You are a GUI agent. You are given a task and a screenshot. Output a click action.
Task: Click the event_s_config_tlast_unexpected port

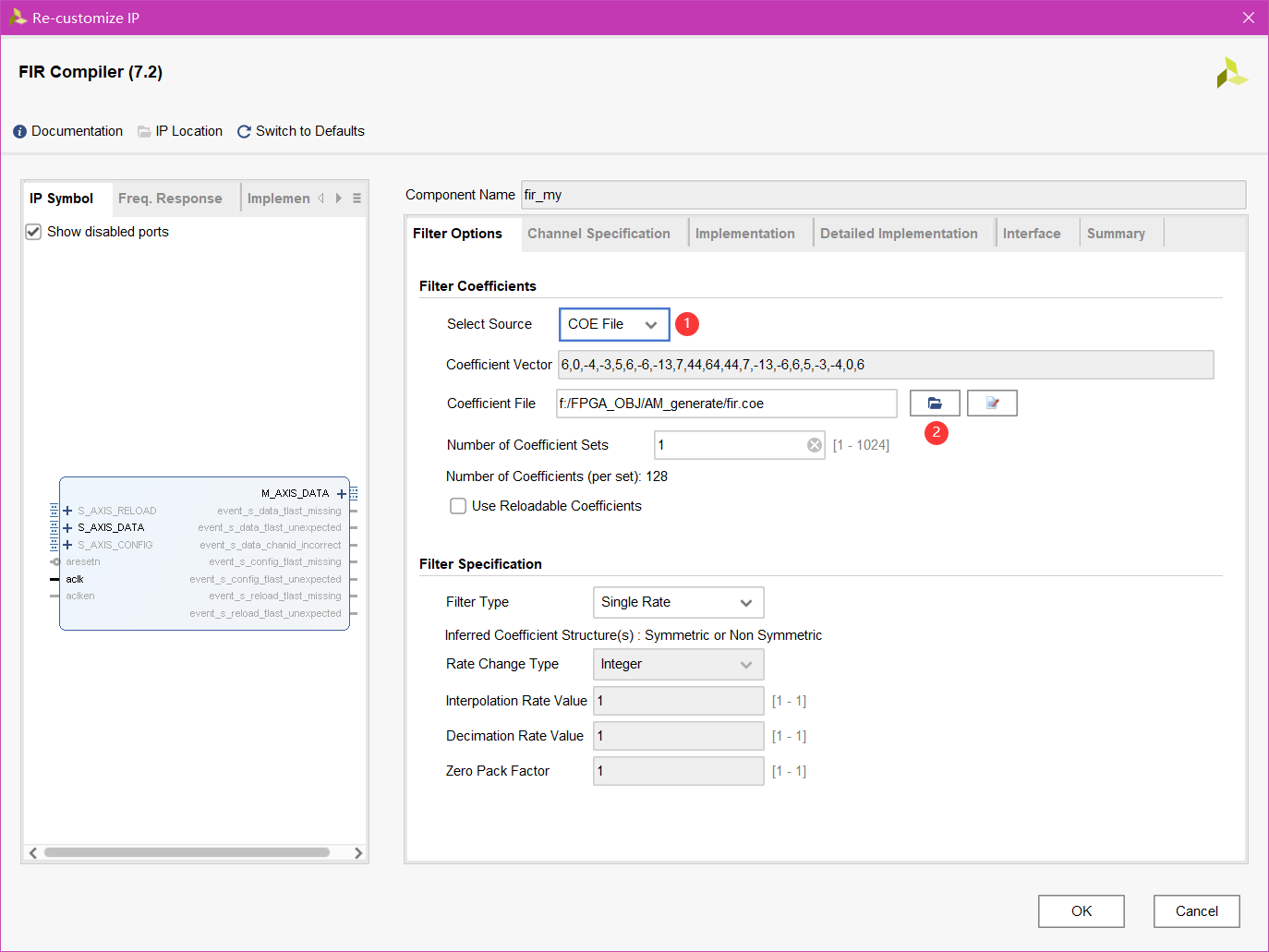tap(265, 580)
